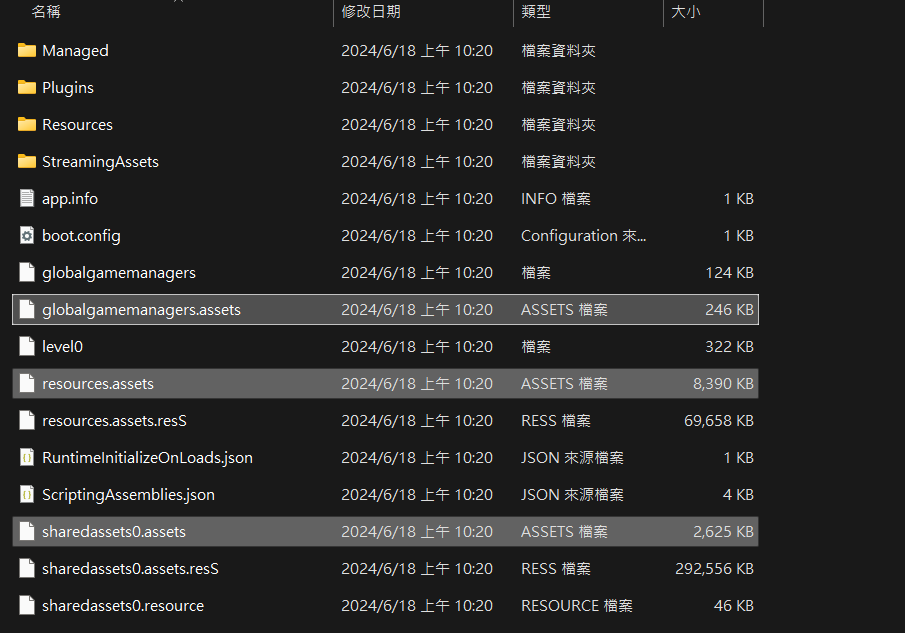905x633 pixels.
Task: Click the sort arrow above the 名稱 column
Action: (177, 2)
